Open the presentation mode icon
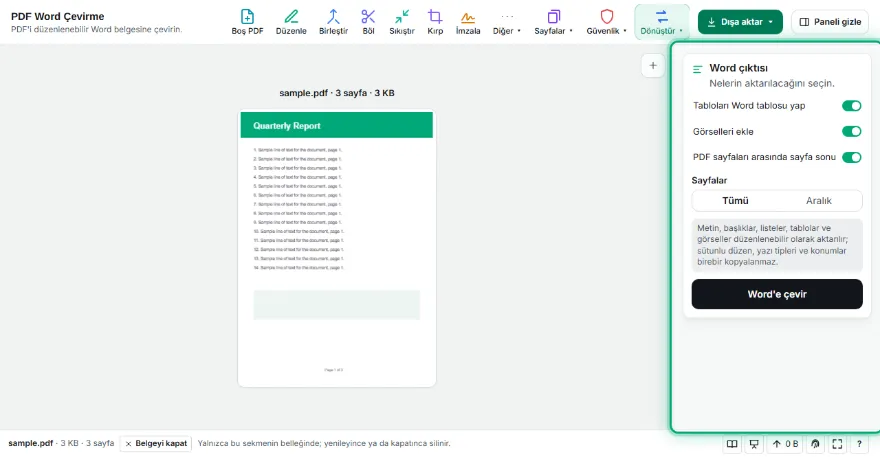This screenshot has width=880, height=457. pyautogui.click(x=754, y=444)
